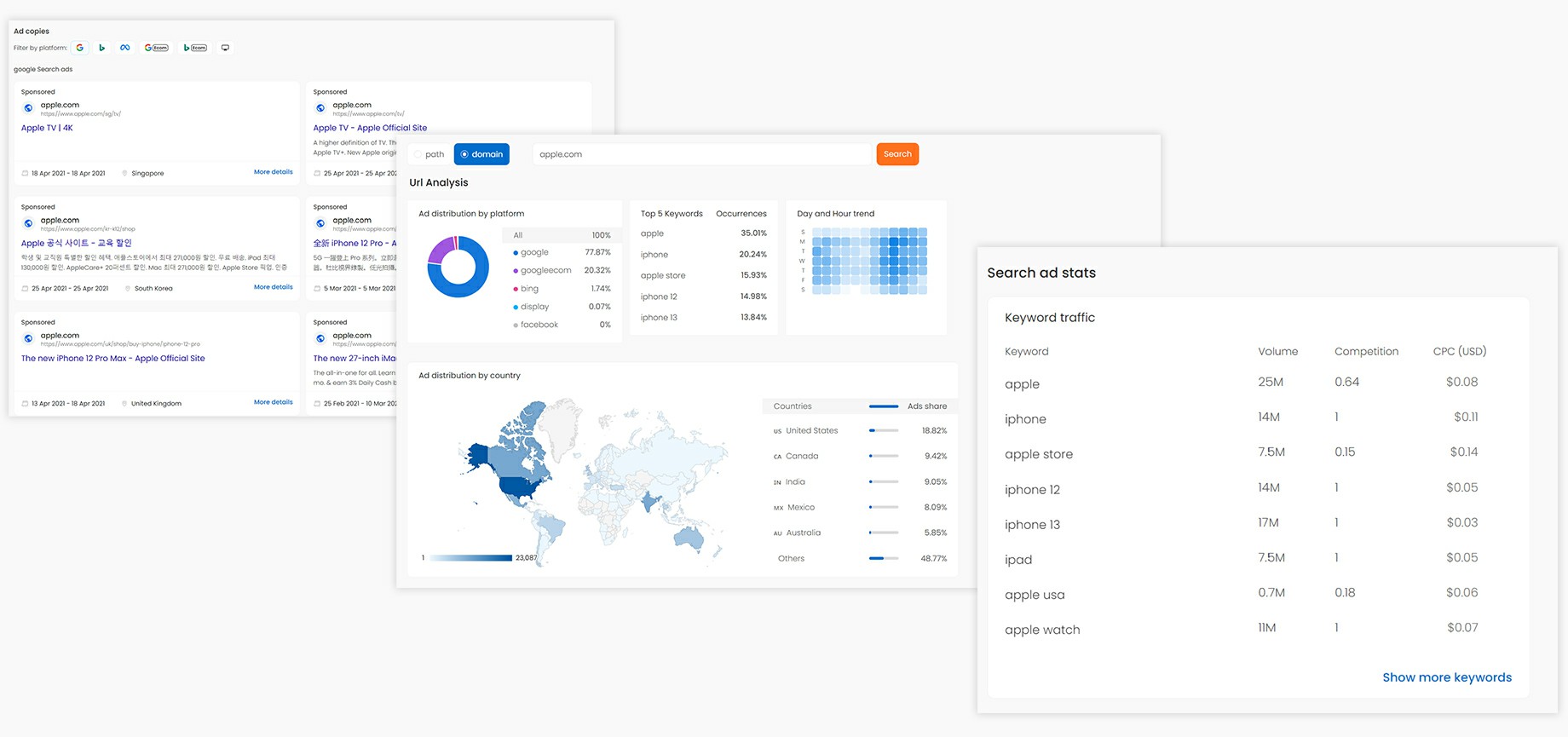Click the $0.14 CPC value

click(x=1464, y=452)
